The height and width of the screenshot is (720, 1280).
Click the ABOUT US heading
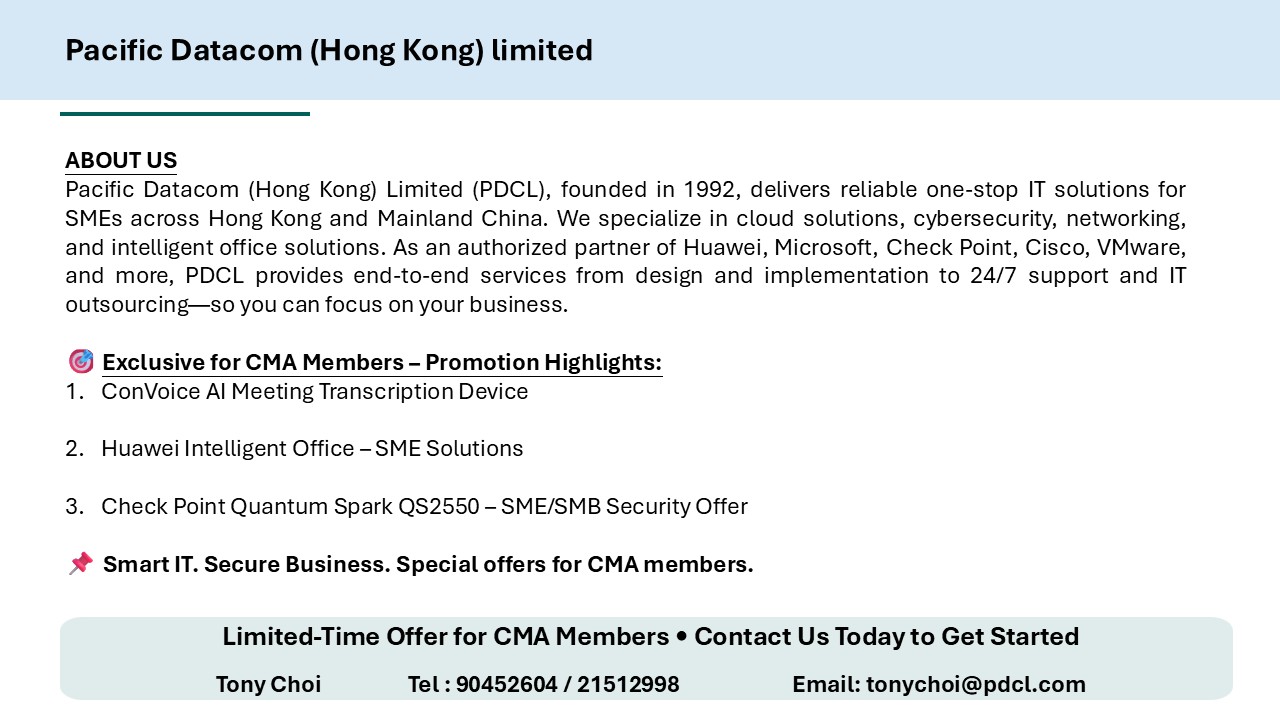tap(121, 161)
